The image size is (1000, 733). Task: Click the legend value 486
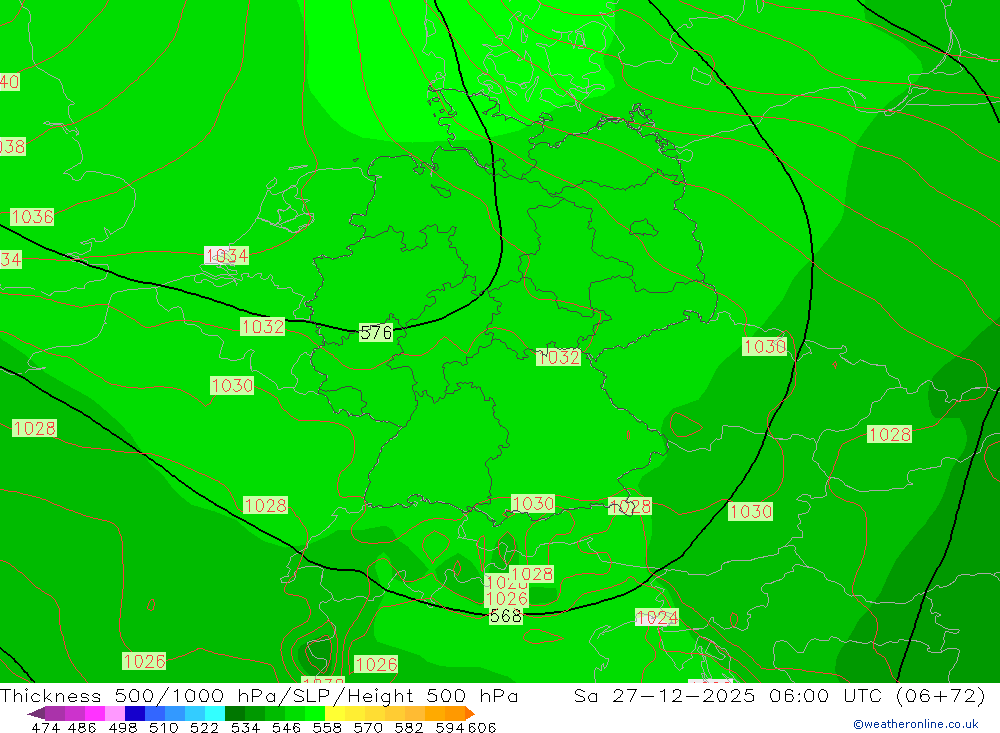pos(82,727)
